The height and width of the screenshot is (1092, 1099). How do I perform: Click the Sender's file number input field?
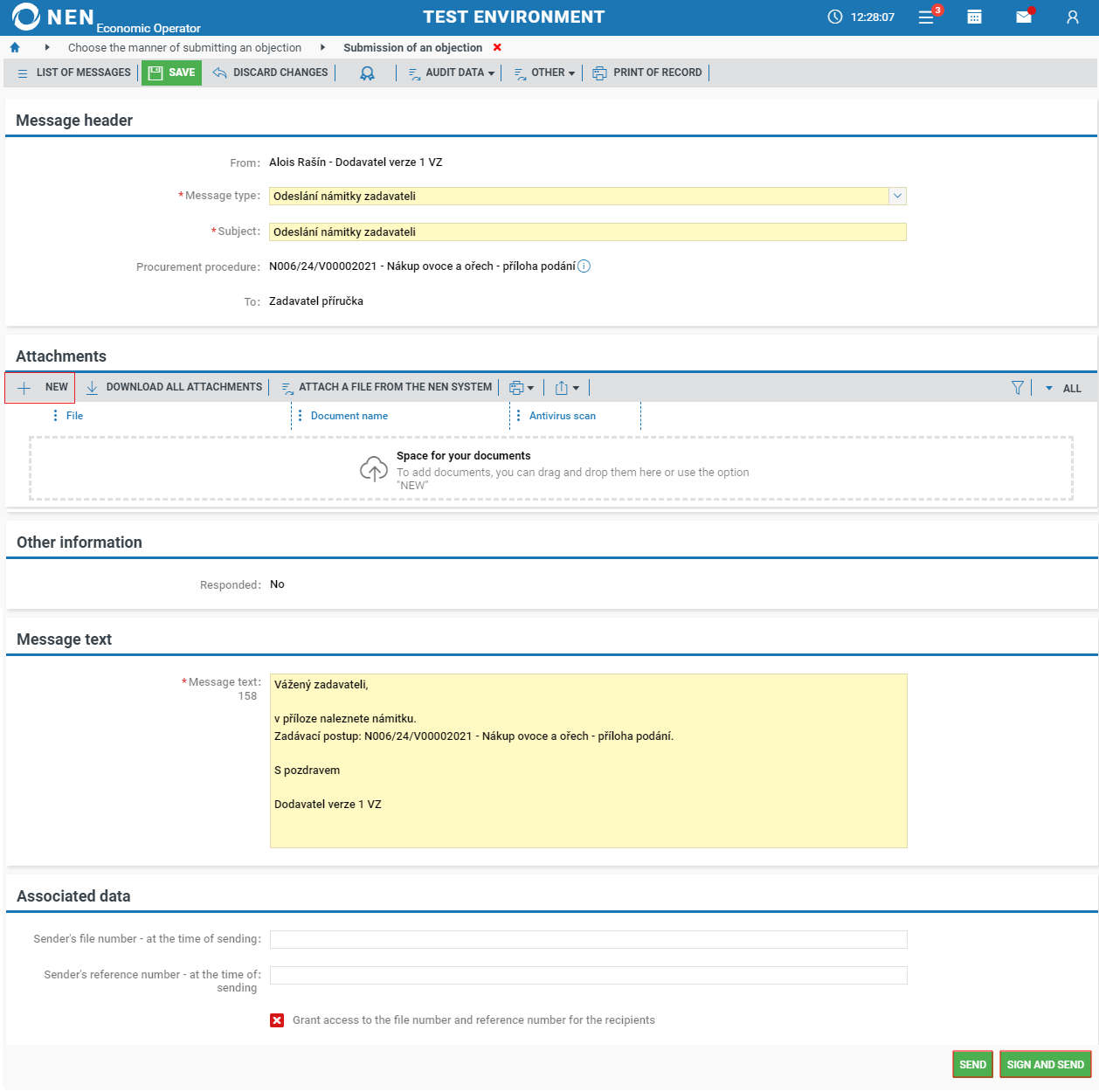588,939
